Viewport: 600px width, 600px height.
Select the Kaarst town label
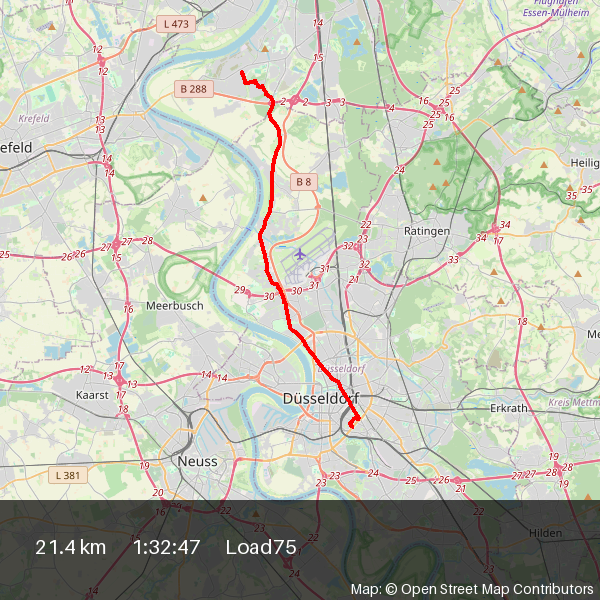click(x=92, y=395)
